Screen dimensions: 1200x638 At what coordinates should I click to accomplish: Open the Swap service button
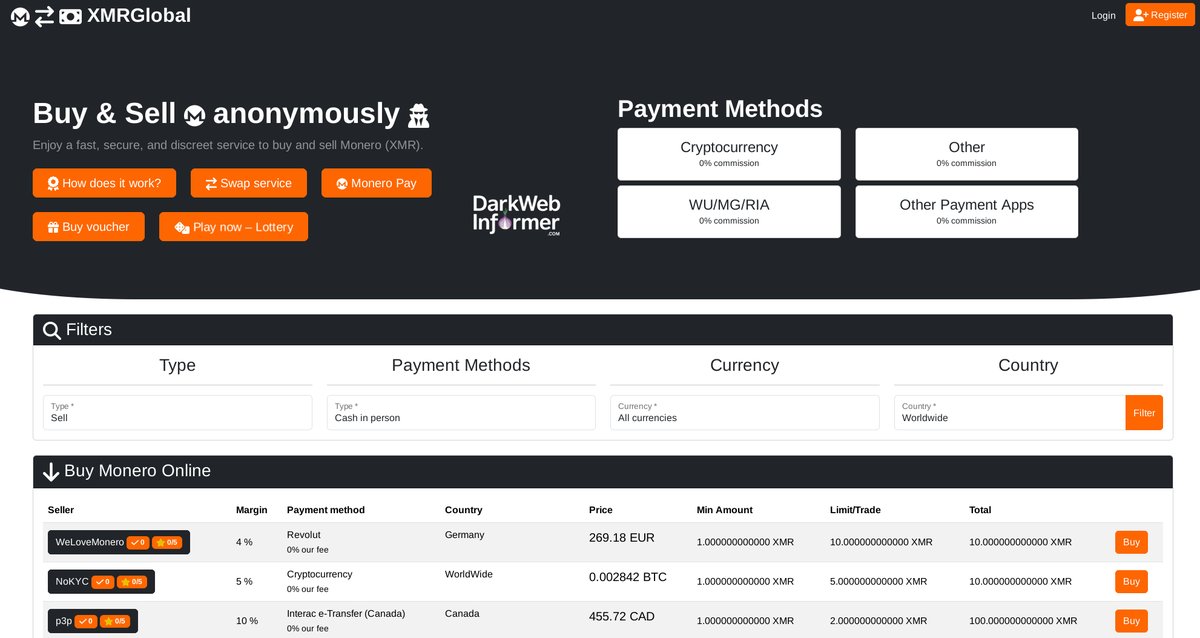pyautogui.click(x=249, y=183)
